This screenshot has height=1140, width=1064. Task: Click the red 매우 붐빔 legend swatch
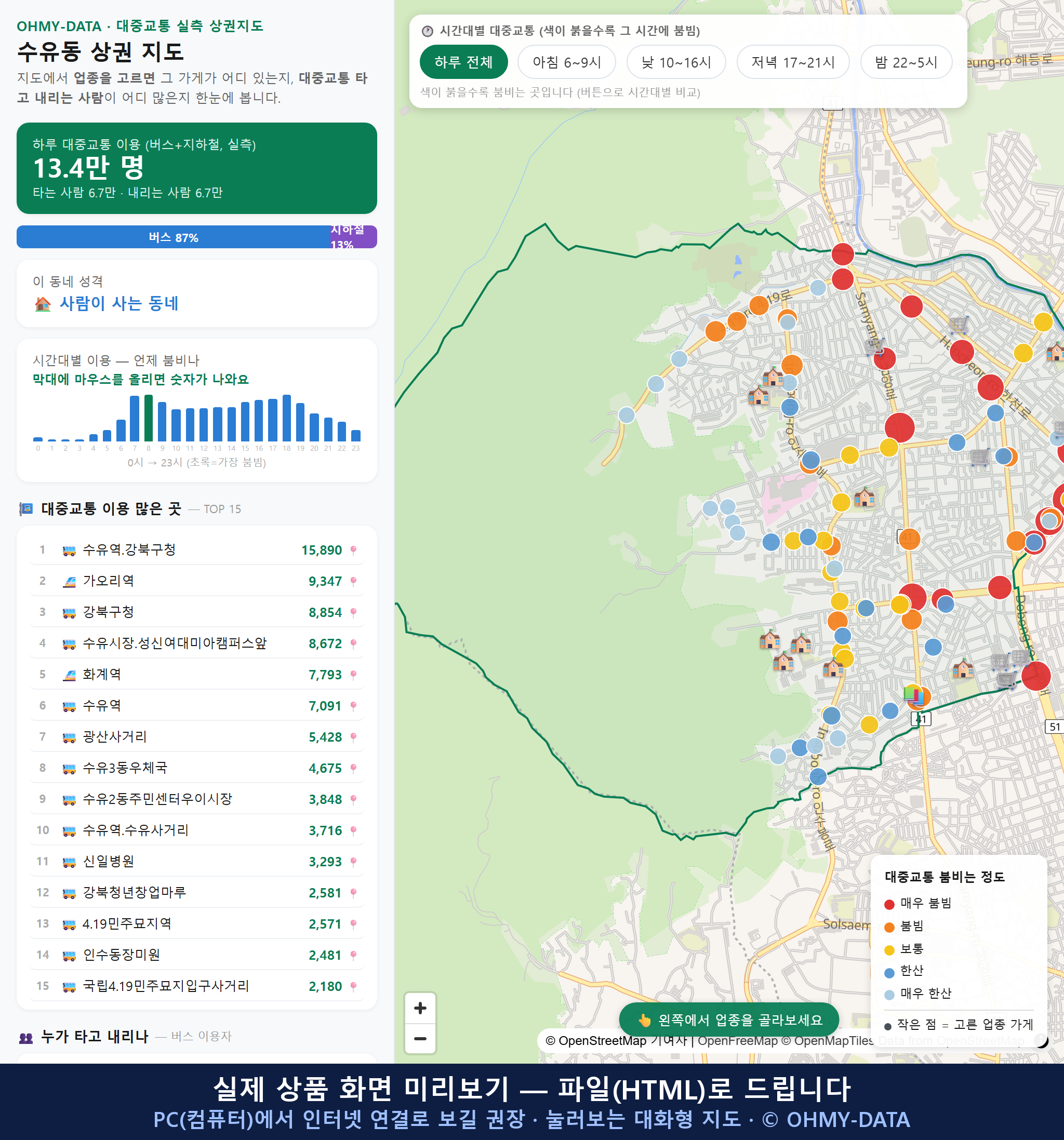tap(889, 904)
